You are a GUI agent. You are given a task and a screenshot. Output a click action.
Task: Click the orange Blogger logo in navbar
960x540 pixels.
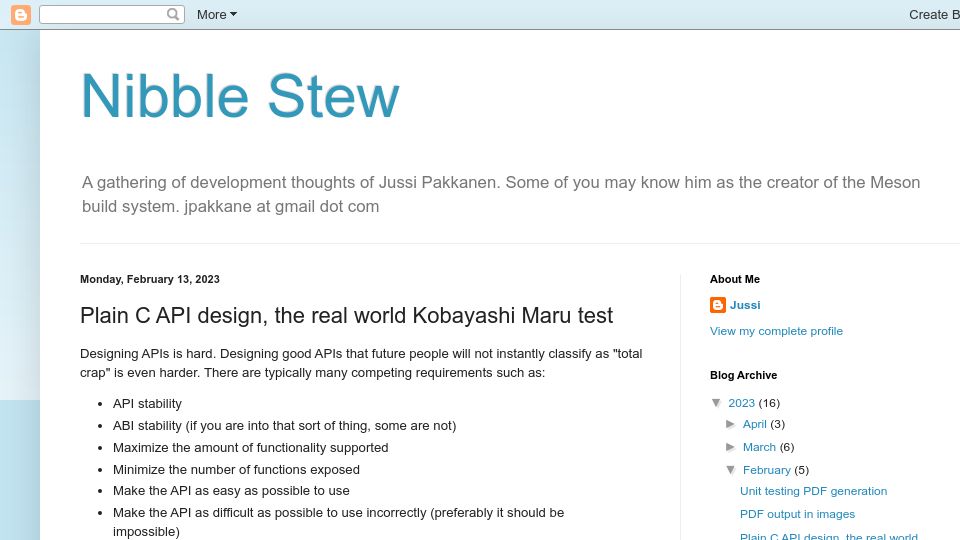[x=21, y=15]
